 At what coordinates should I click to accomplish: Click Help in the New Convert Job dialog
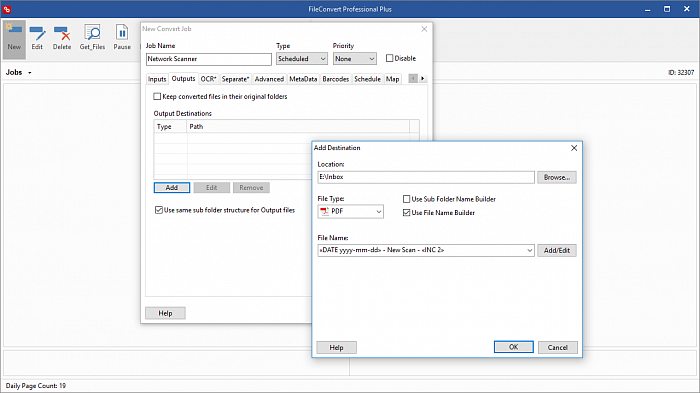point(165,313)
